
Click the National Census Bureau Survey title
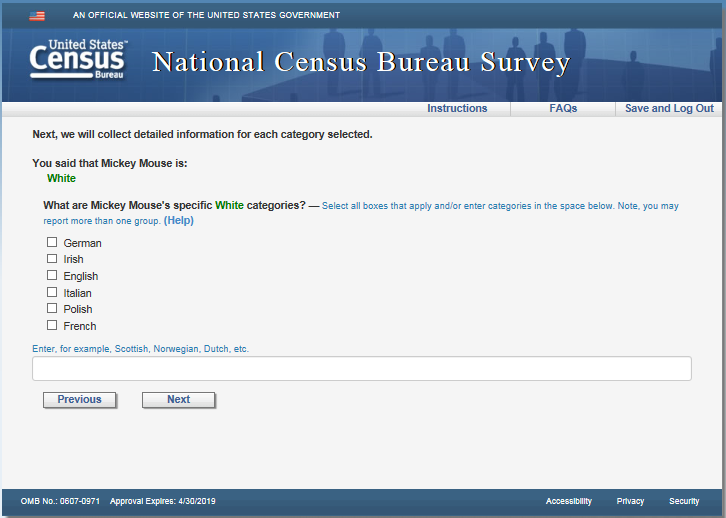[x=361, y=62]
